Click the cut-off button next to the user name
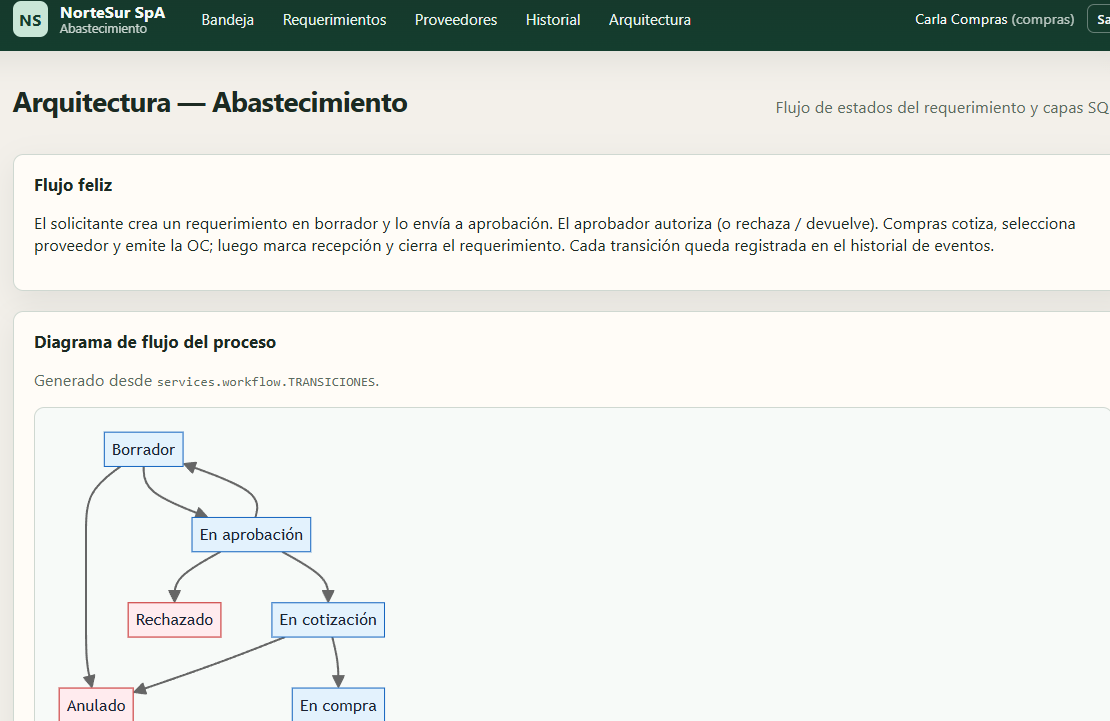 pos(1099,20)
